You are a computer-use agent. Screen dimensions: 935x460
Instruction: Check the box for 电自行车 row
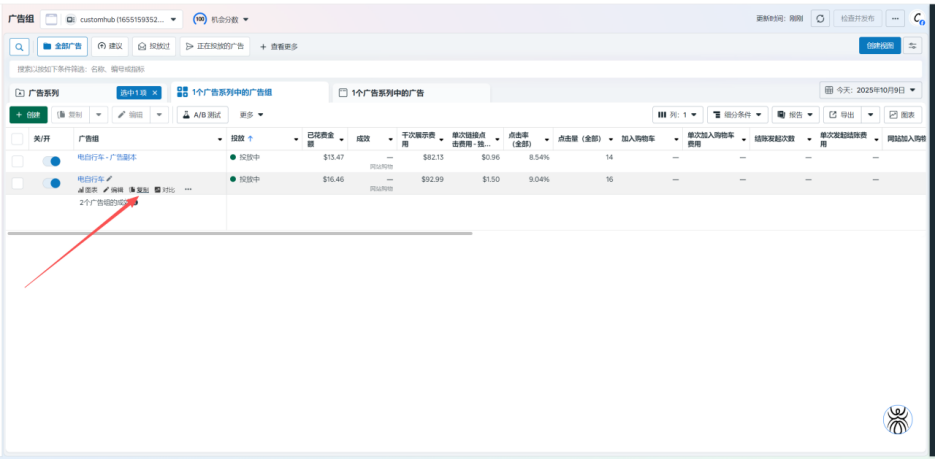17,183
